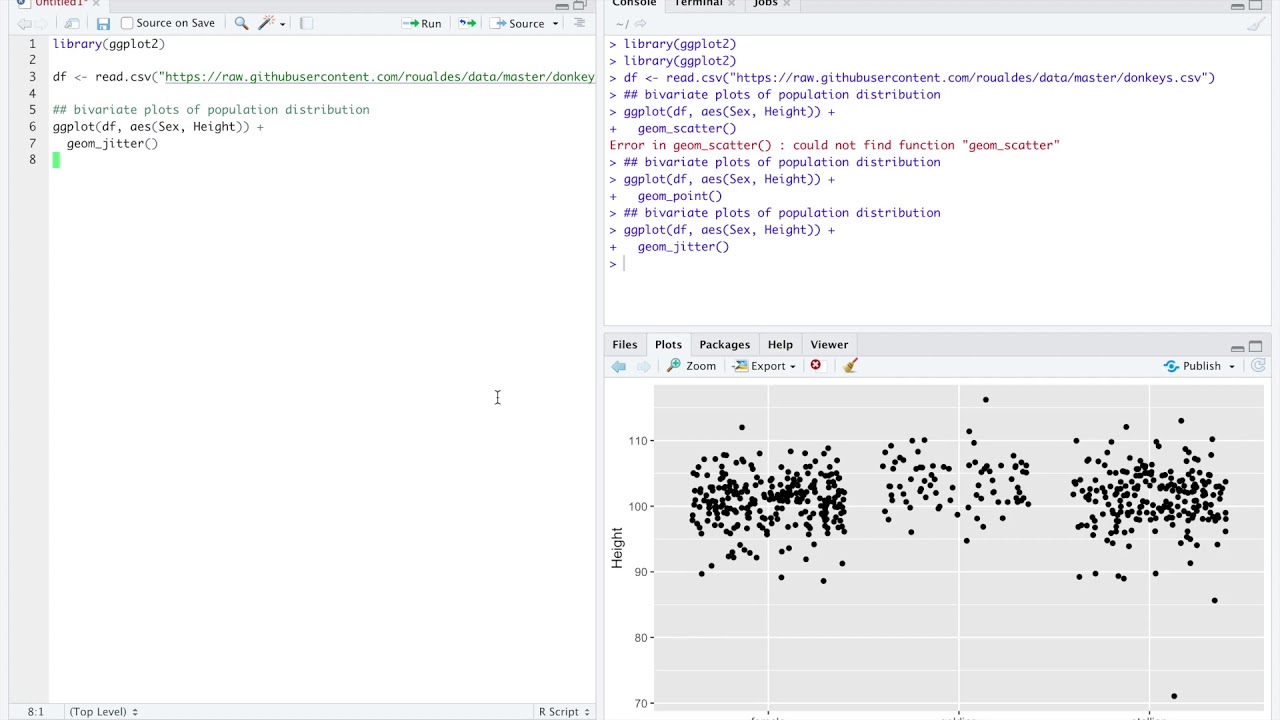
Task: Minimize the console pane
Action: [1238, 5]
